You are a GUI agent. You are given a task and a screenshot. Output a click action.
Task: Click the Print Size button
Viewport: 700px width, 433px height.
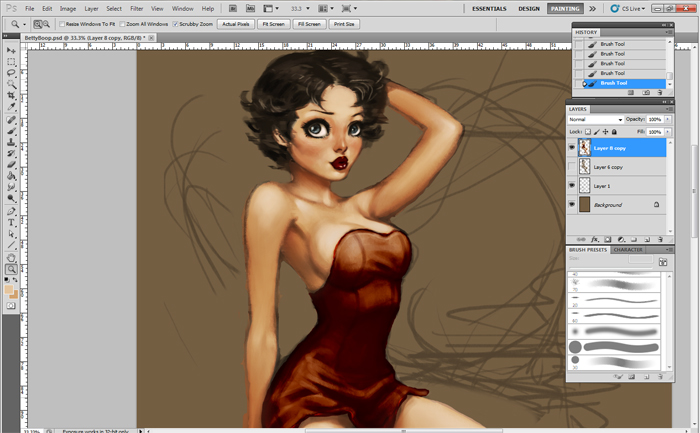pos(344,24)
